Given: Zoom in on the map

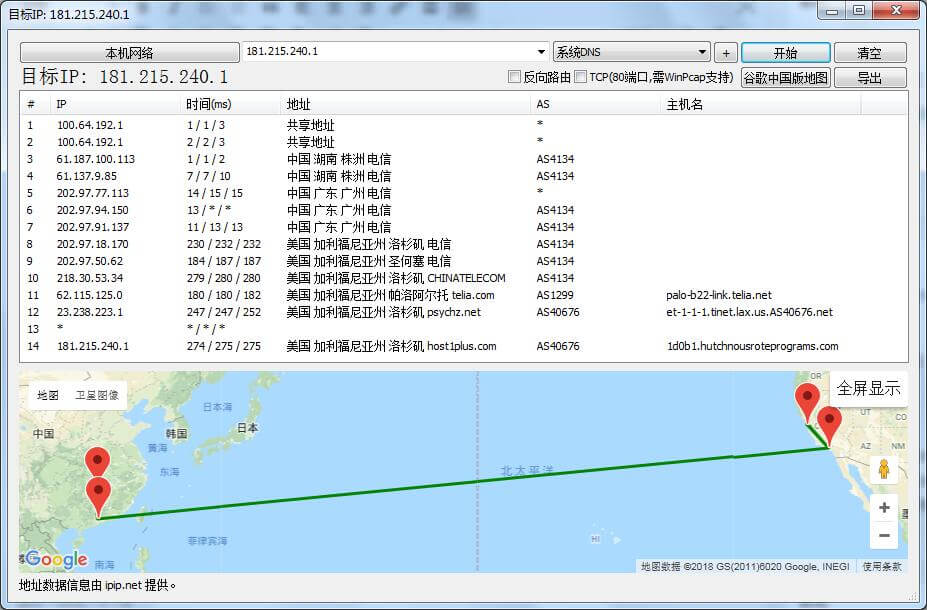Looking at the screenshot, I should pyautogui.click(x=884, y=507).
